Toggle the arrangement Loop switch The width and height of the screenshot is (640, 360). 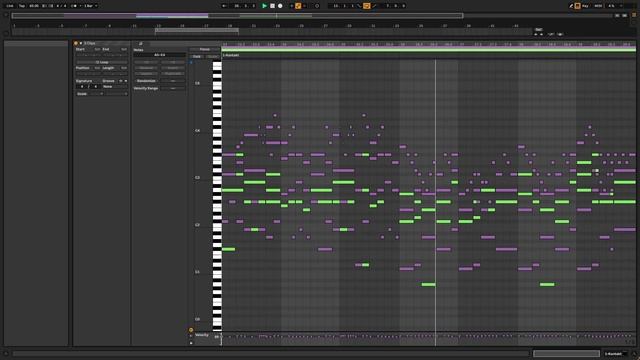[x=367, y=6]
